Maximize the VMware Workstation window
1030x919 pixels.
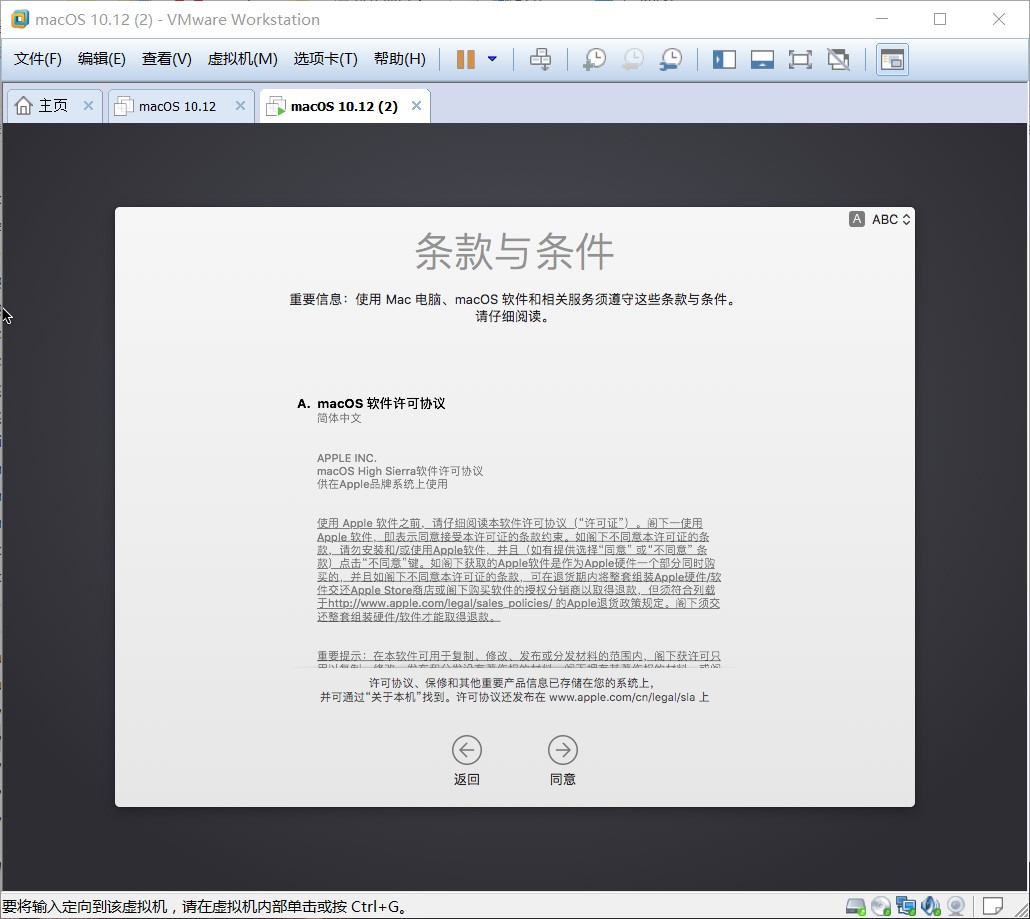tap(940, 19)
